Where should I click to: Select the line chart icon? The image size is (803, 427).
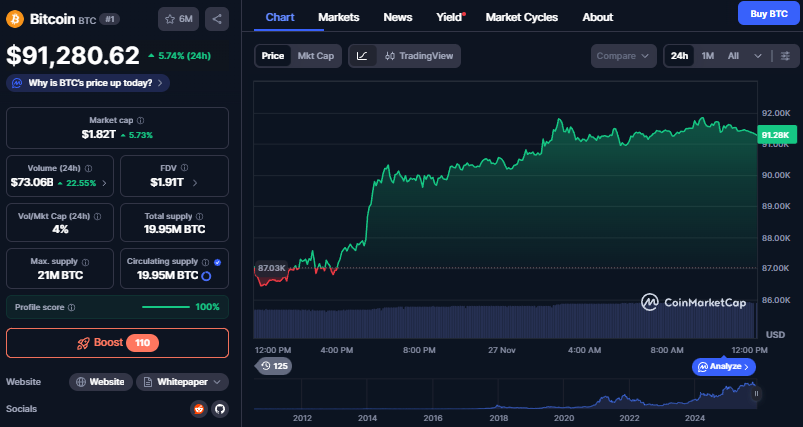coord(362,56)
